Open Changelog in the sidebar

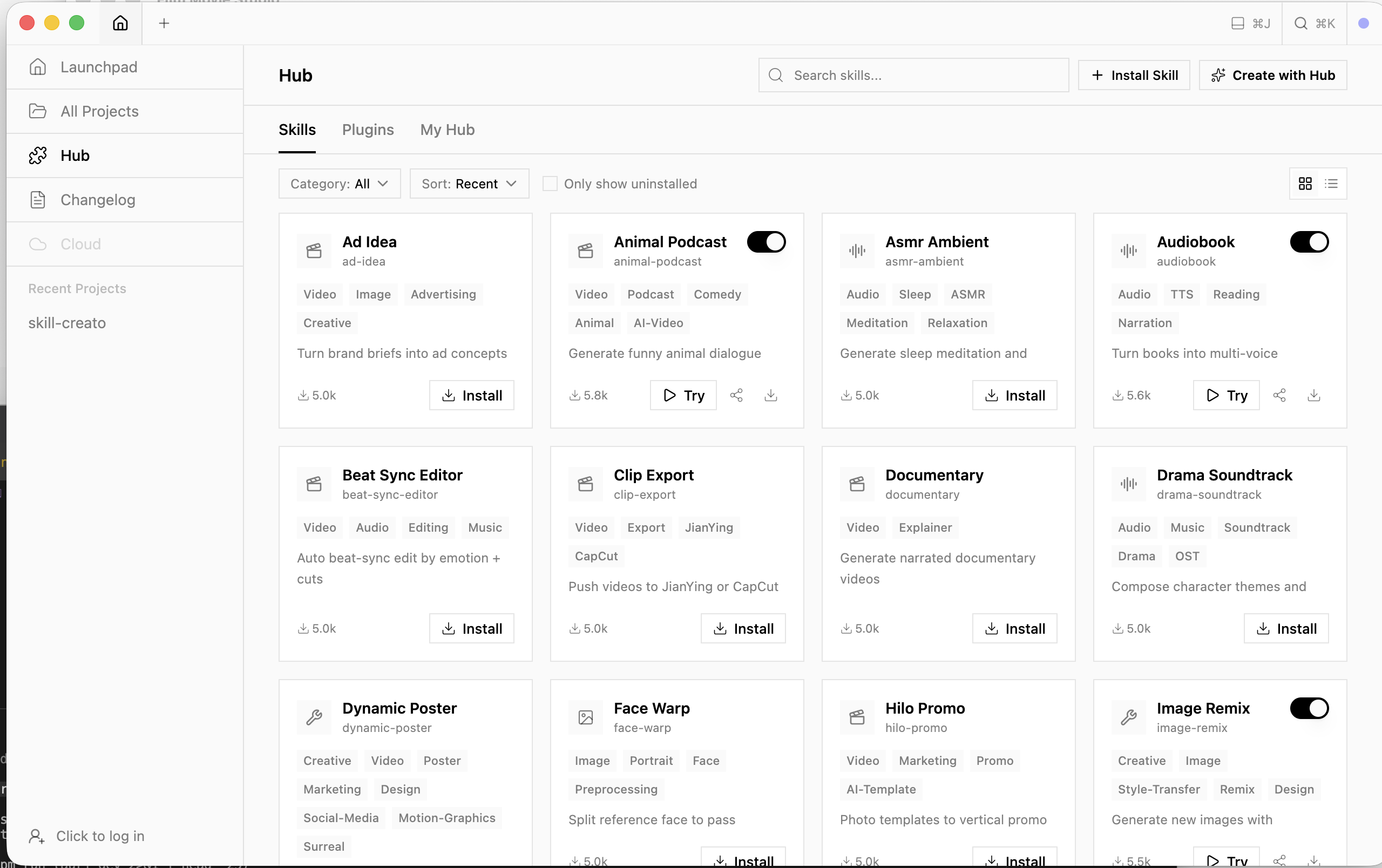(125, 200)
